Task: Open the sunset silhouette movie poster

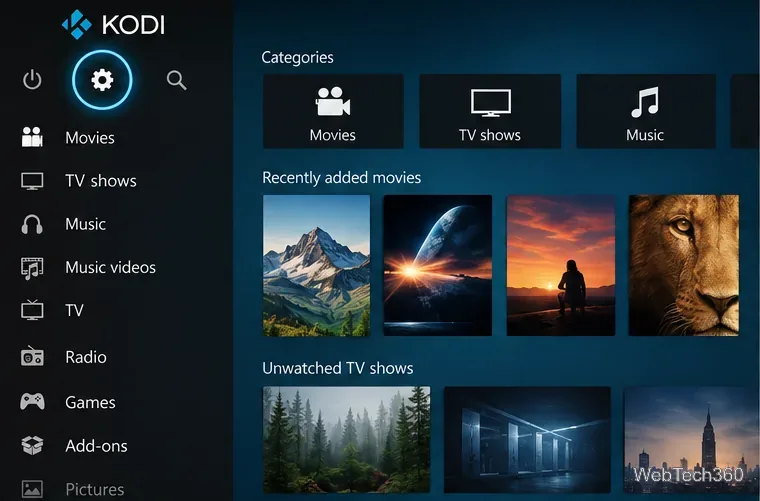Action: tap(561, 266)
